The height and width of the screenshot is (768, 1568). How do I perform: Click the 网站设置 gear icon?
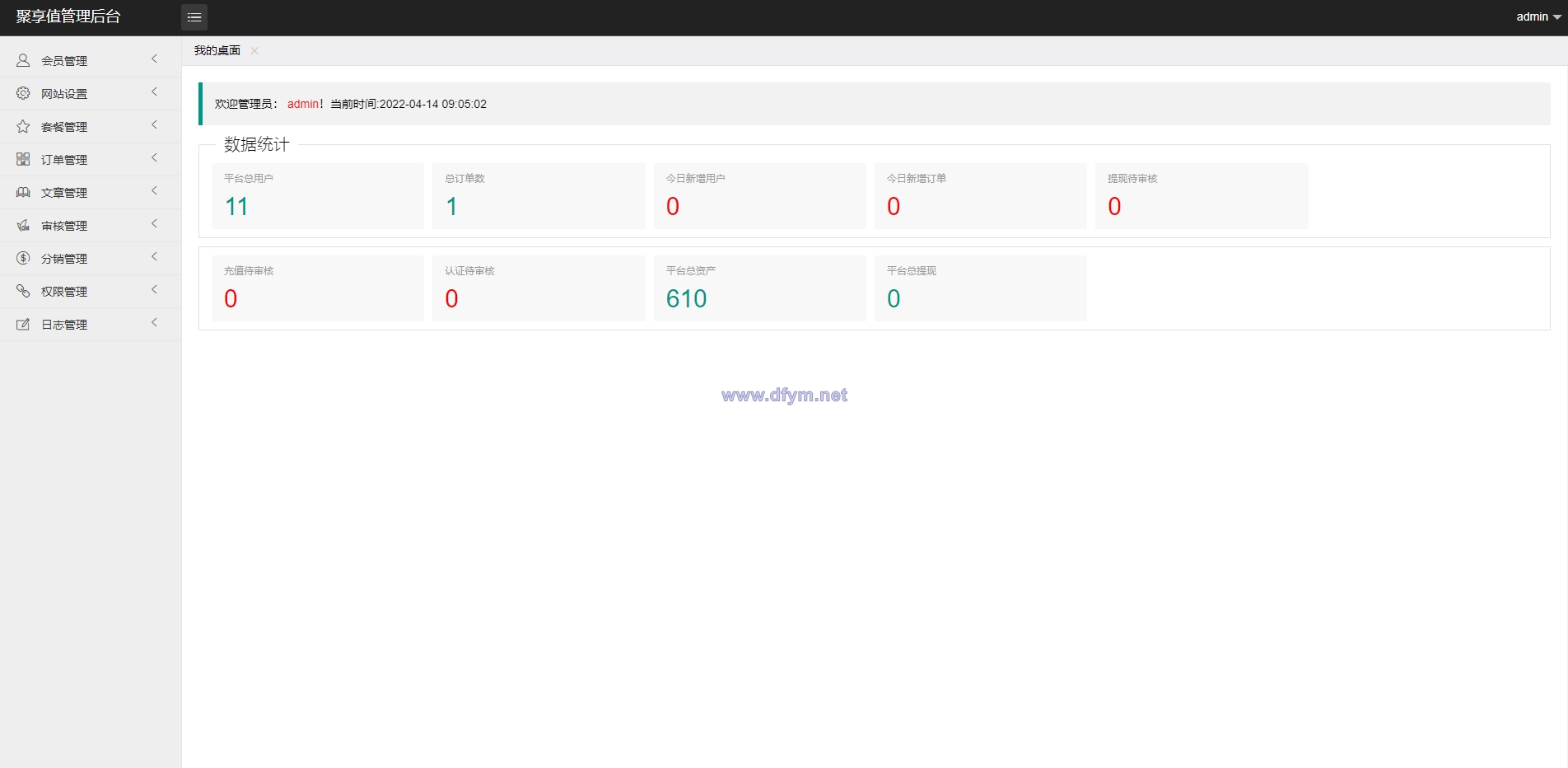23,93
